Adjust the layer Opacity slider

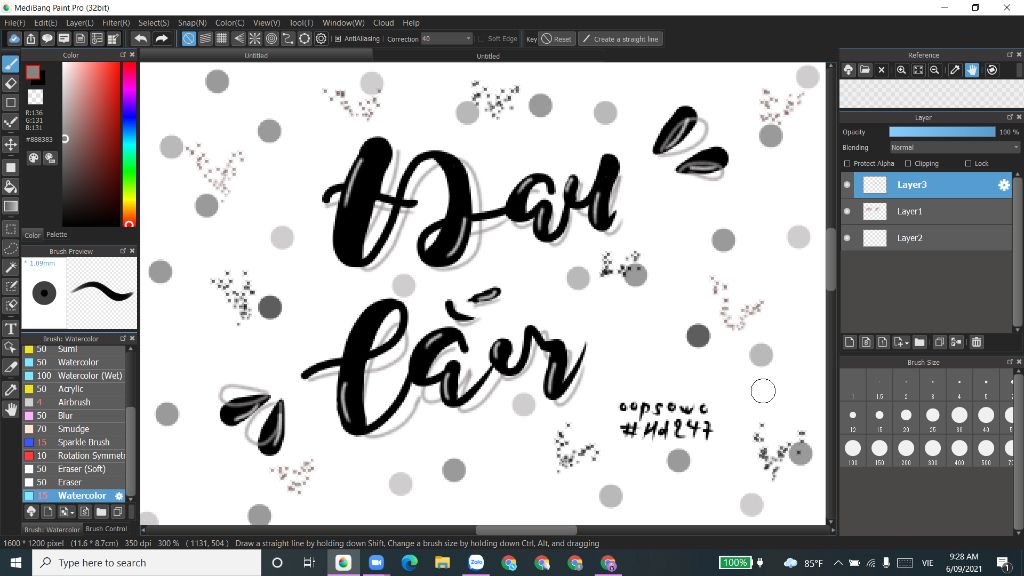pyautogui.click(x=942, y=132)
